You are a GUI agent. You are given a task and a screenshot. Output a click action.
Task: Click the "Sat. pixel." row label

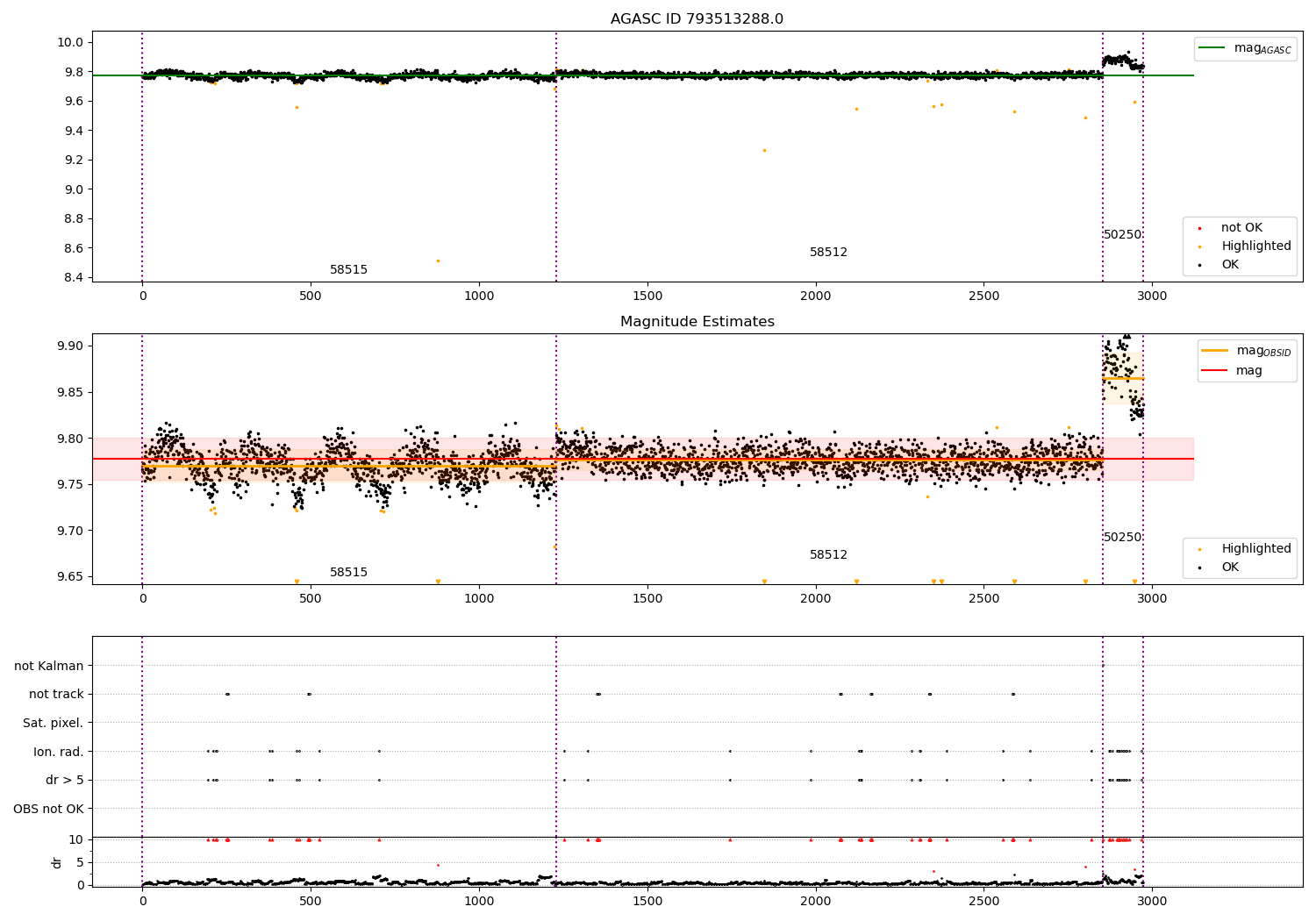pos(54,724)
